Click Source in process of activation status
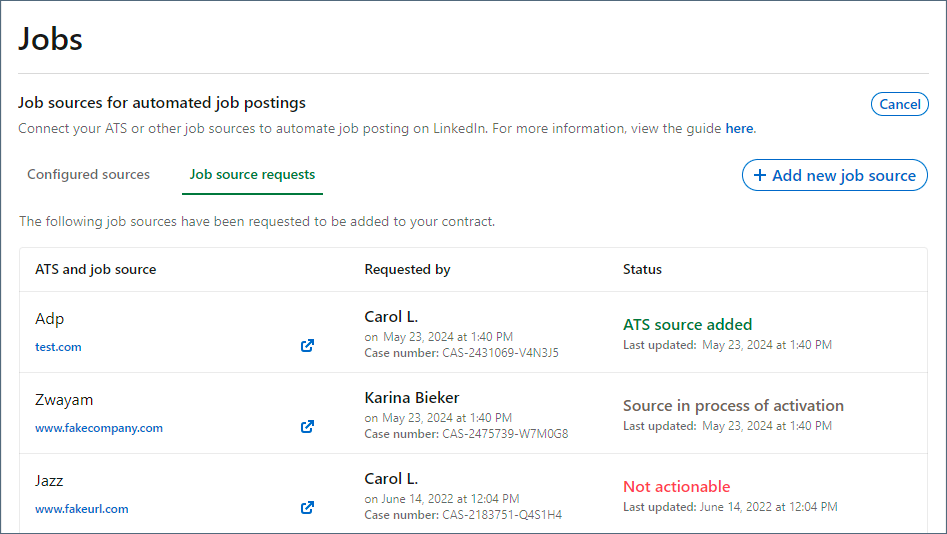The height and width of the screenshot is (534, 947). pyautogui.click(x=733, y=405)
